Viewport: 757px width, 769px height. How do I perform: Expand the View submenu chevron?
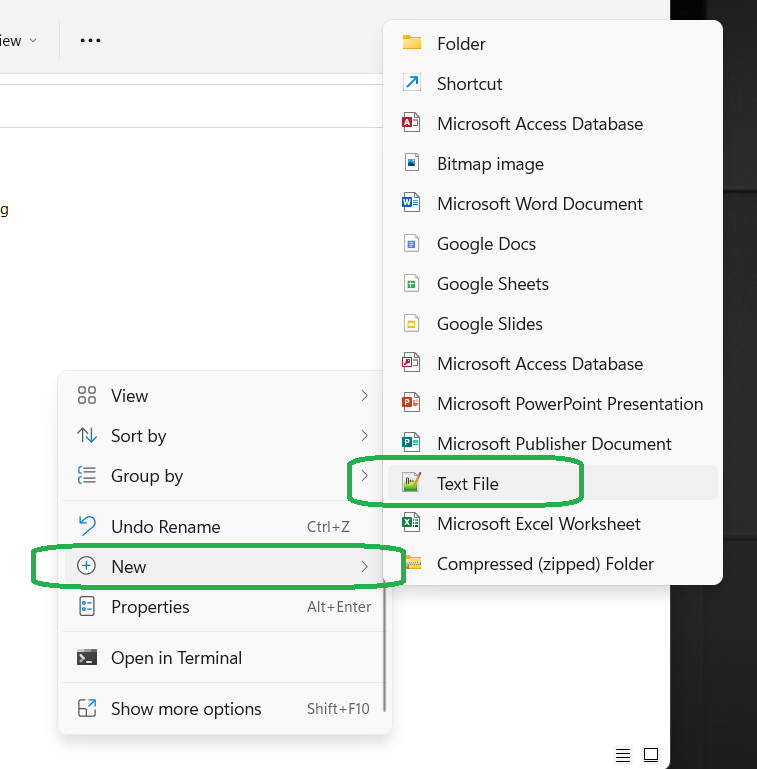click(364, 395)
